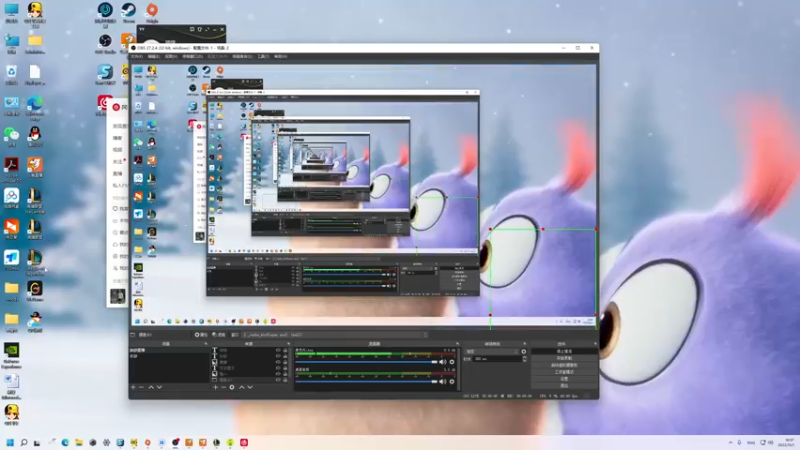Select first scene in Scenes list
The width and height of the screenshot is (800, 450).
coord(168,350)
